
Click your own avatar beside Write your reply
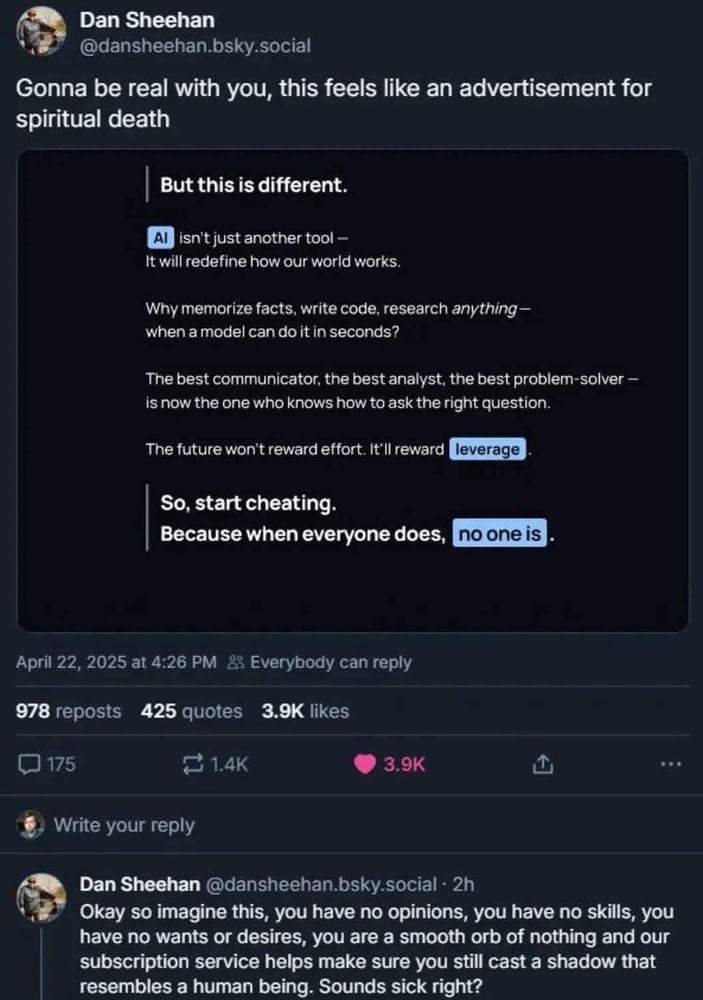click(31, 825)
